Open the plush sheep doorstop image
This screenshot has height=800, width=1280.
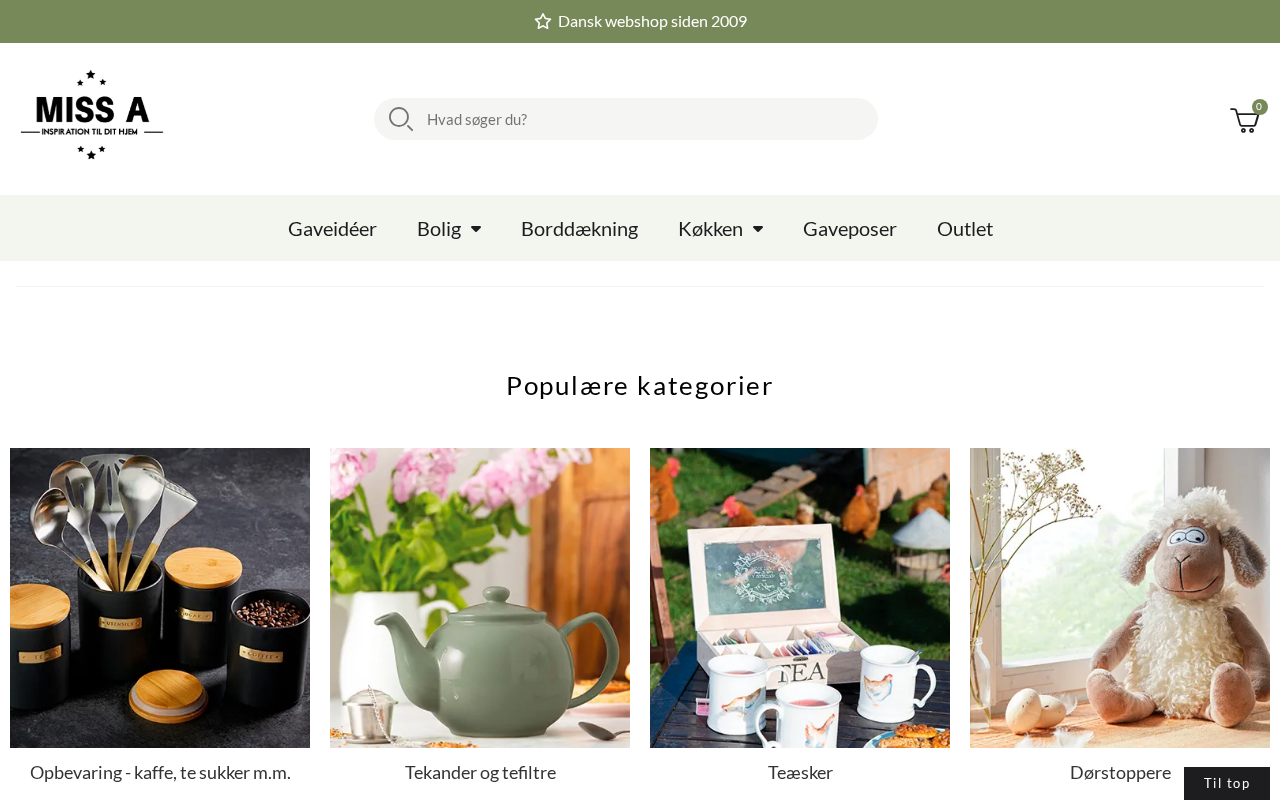coord(1120,598)
